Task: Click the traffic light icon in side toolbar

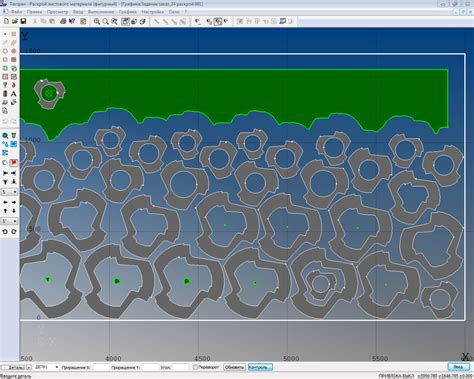Action: [5, 94]
